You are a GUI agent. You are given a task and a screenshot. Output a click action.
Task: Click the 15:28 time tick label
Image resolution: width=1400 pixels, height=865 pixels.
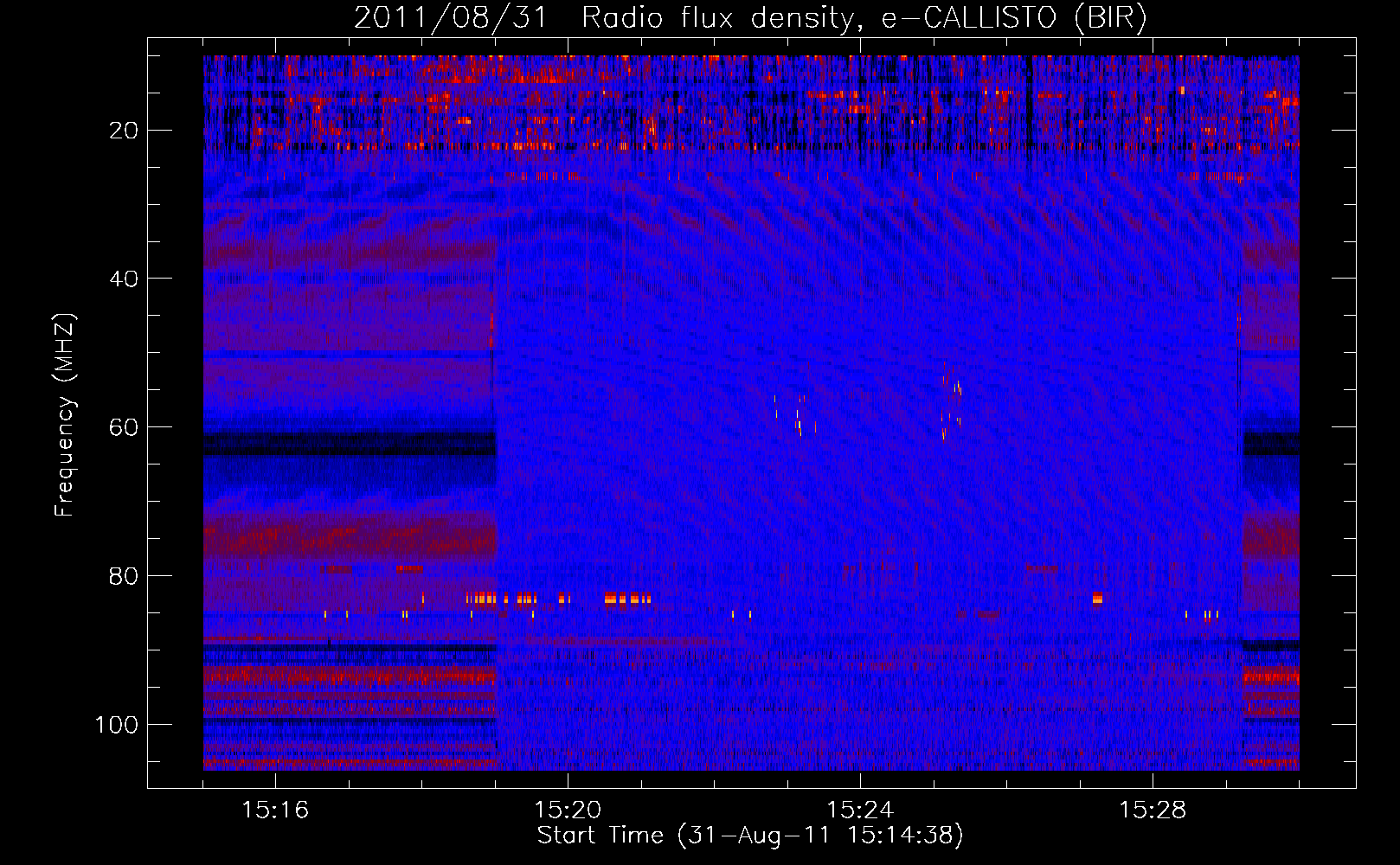(1153, 811)
